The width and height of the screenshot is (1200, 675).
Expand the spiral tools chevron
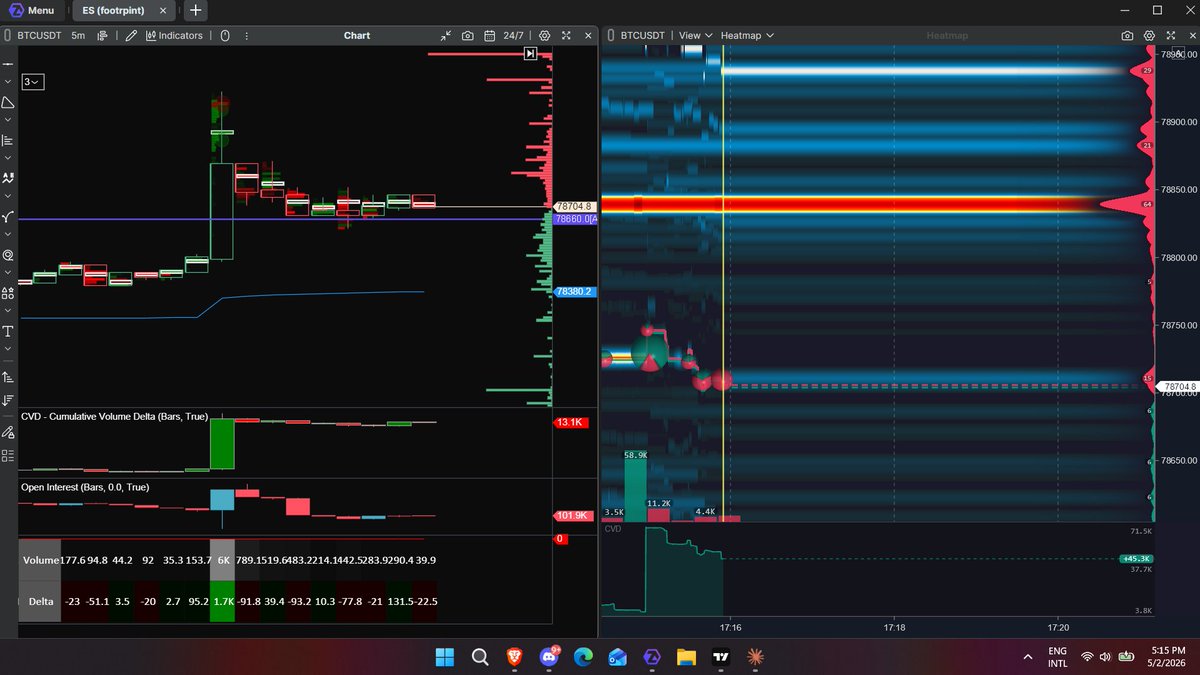8,273
